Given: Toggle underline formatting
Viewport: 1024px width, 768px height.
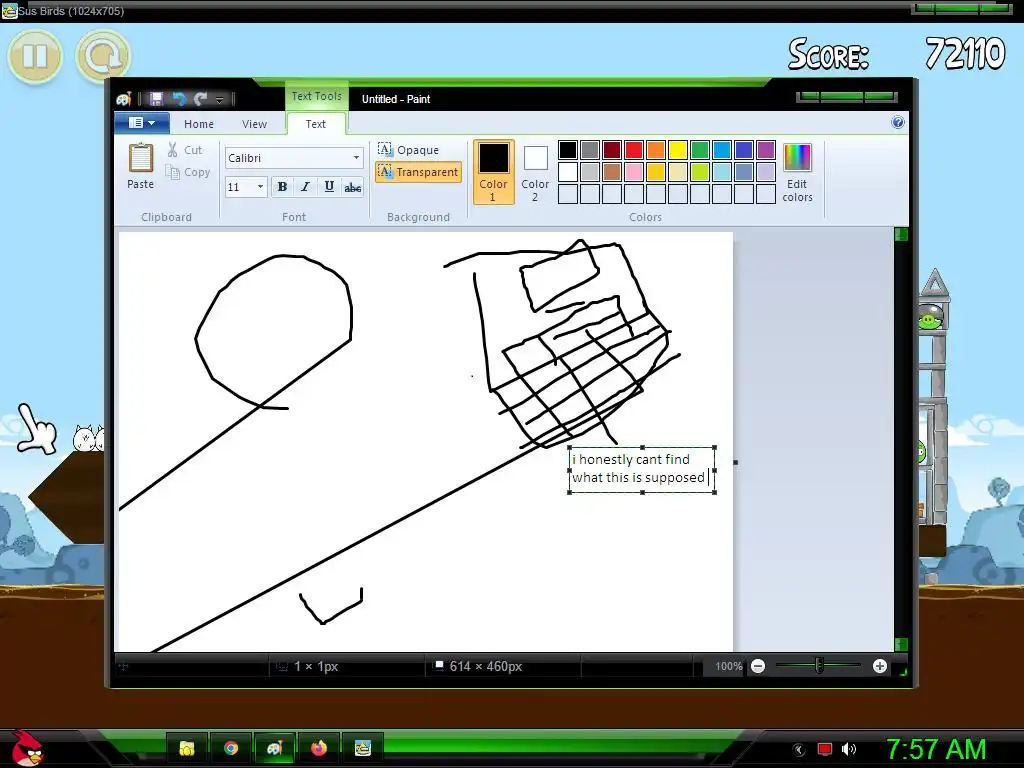Looking at the screenshot, I should pyautogui.click(x=329, y=187).
